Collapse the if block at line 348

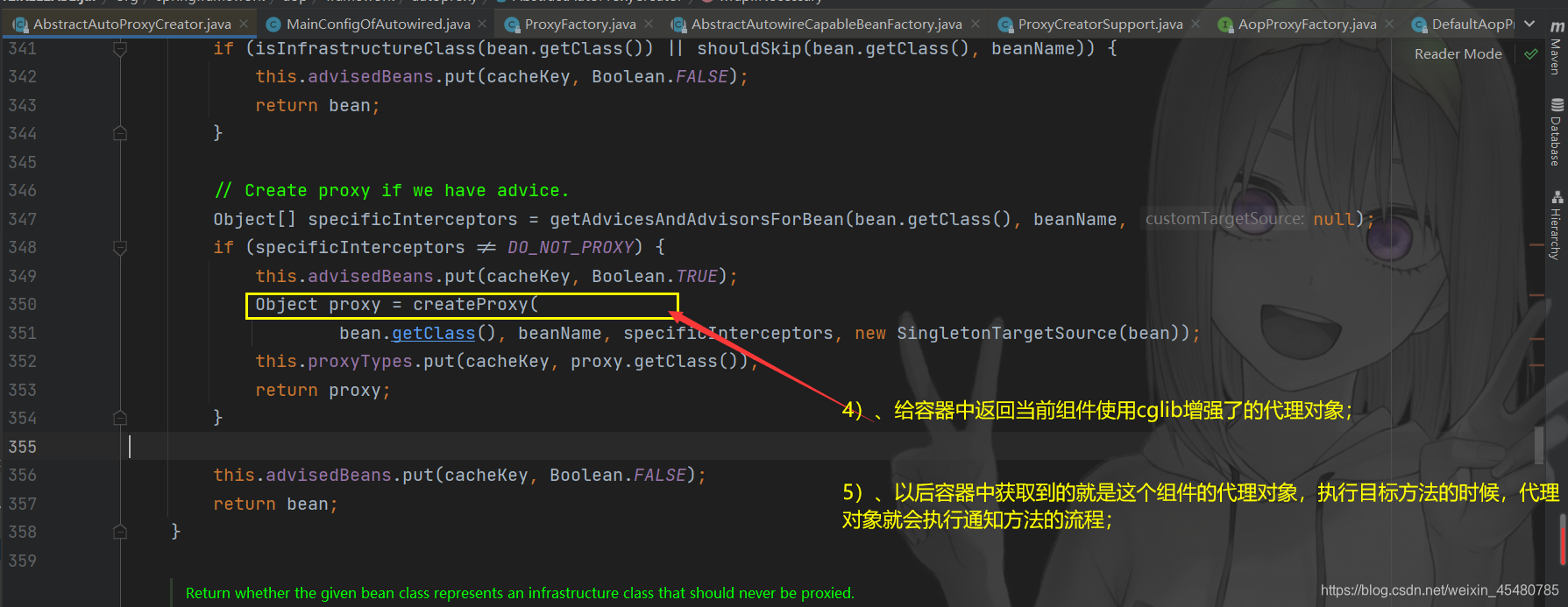pyautogui.click(x=120, y=248)
